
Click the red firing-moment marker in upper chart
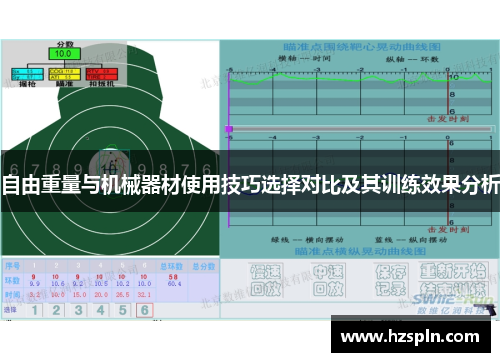coord(448,93)
